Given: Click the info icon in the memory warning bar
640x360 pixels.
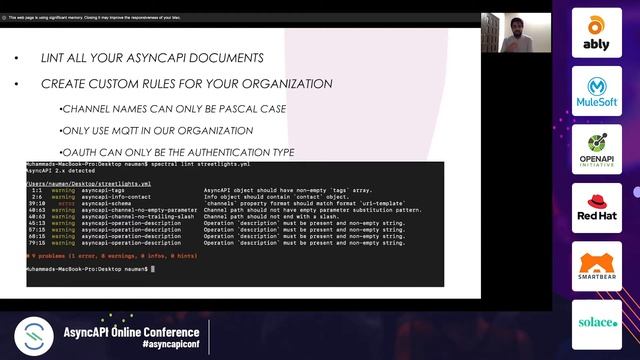Looking at the screenshot, I should point(4,18).
